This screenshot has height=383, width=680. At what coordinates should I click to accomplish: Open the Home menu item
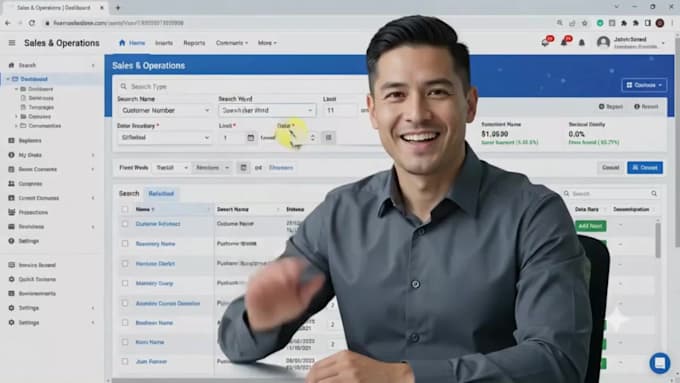(x=132, y=43)
